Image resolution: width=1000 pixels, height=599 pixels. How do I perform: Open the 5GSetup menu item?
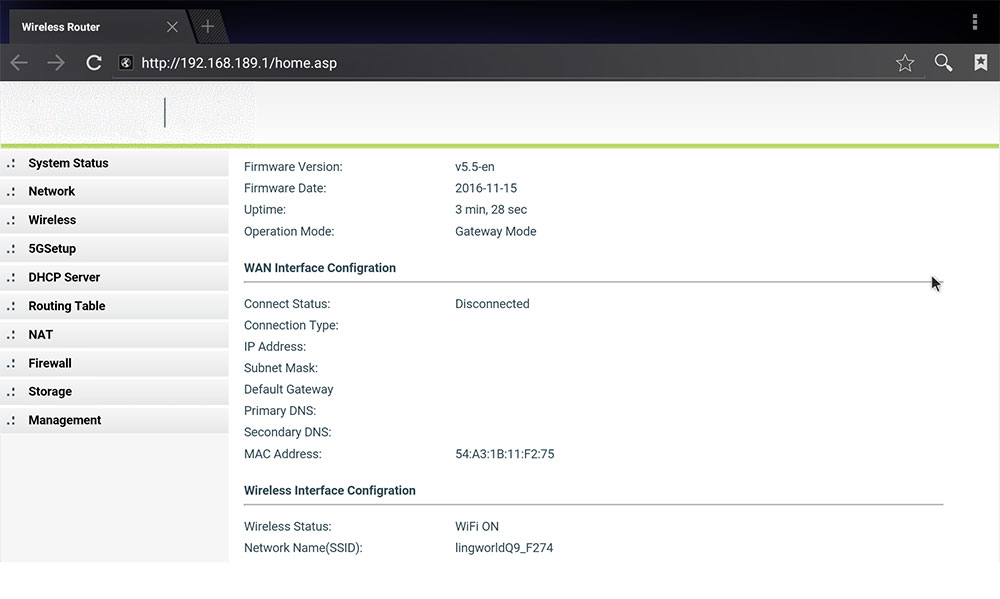[52, 249]
